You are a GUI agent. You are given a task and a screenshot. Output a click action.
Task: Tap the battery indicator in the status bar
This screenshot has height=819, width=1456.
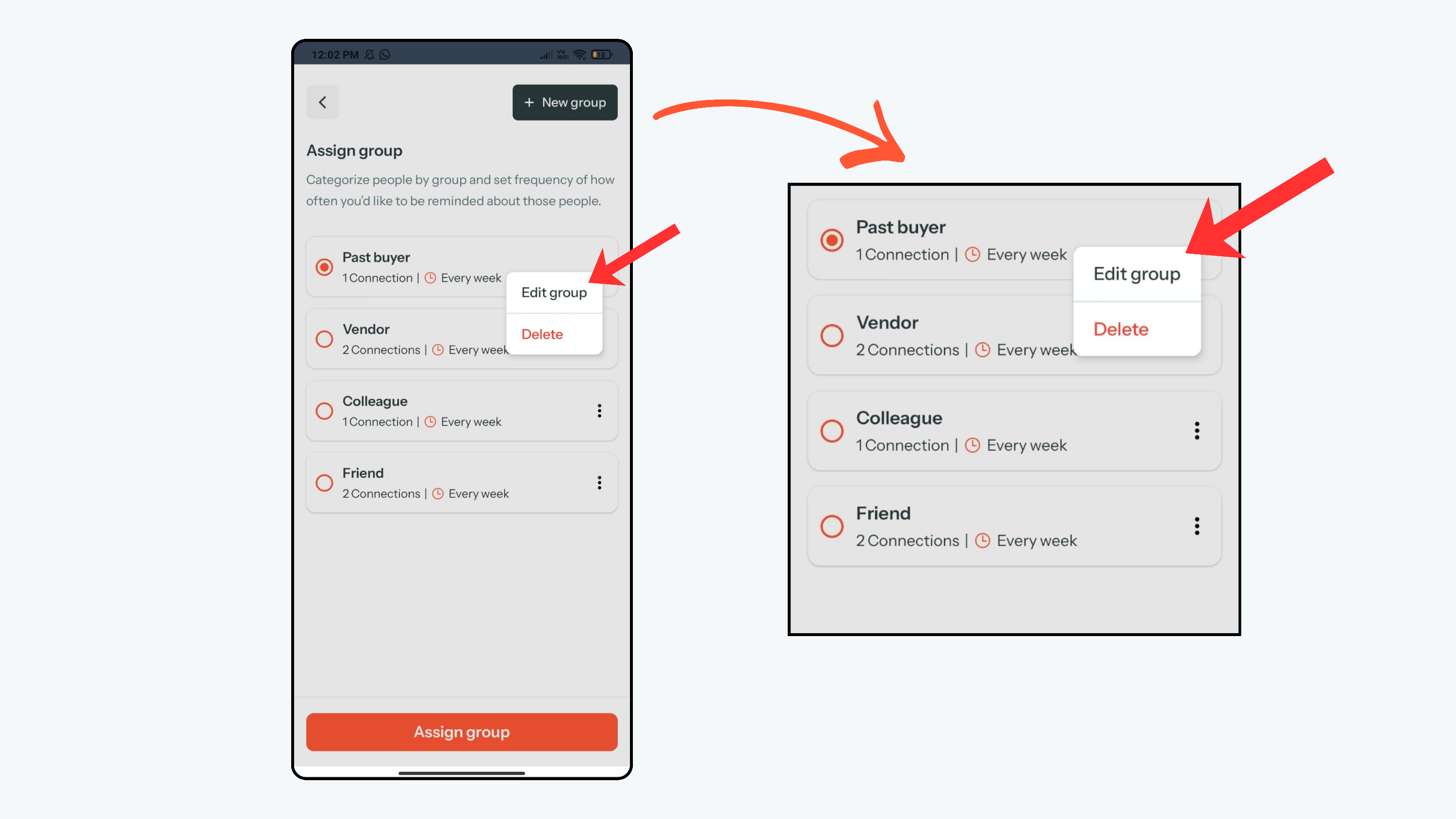click(x=601, y=54)
